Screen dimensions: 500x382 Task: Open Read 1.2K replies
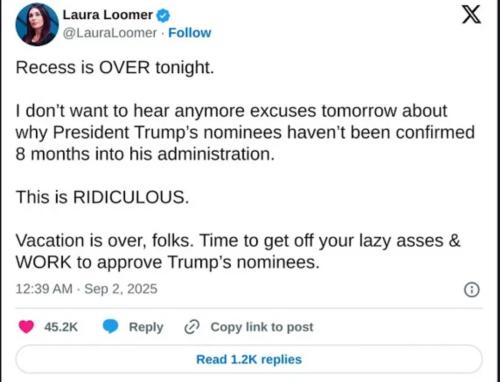(249, 359)
